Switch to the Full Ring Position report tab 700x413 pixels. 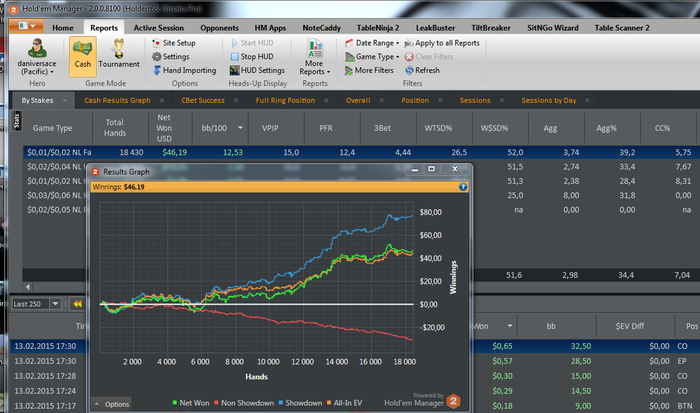pyautogui.click(x=285, y=100)
